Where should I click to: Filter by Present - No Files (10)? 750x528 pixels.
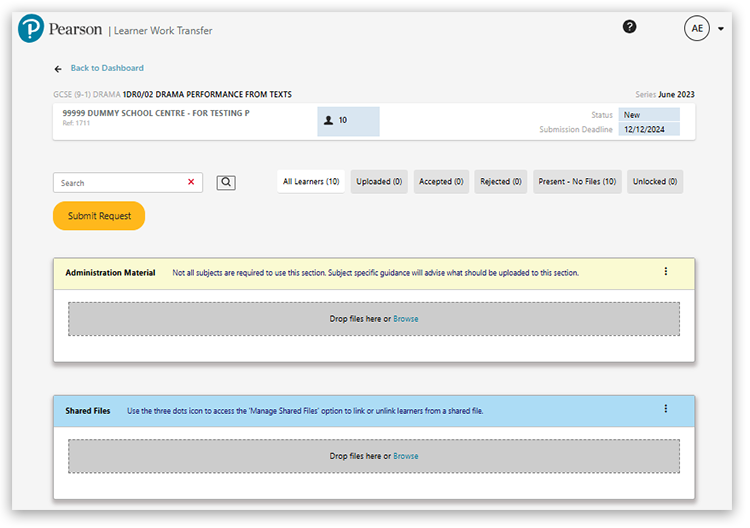(577, 182)
